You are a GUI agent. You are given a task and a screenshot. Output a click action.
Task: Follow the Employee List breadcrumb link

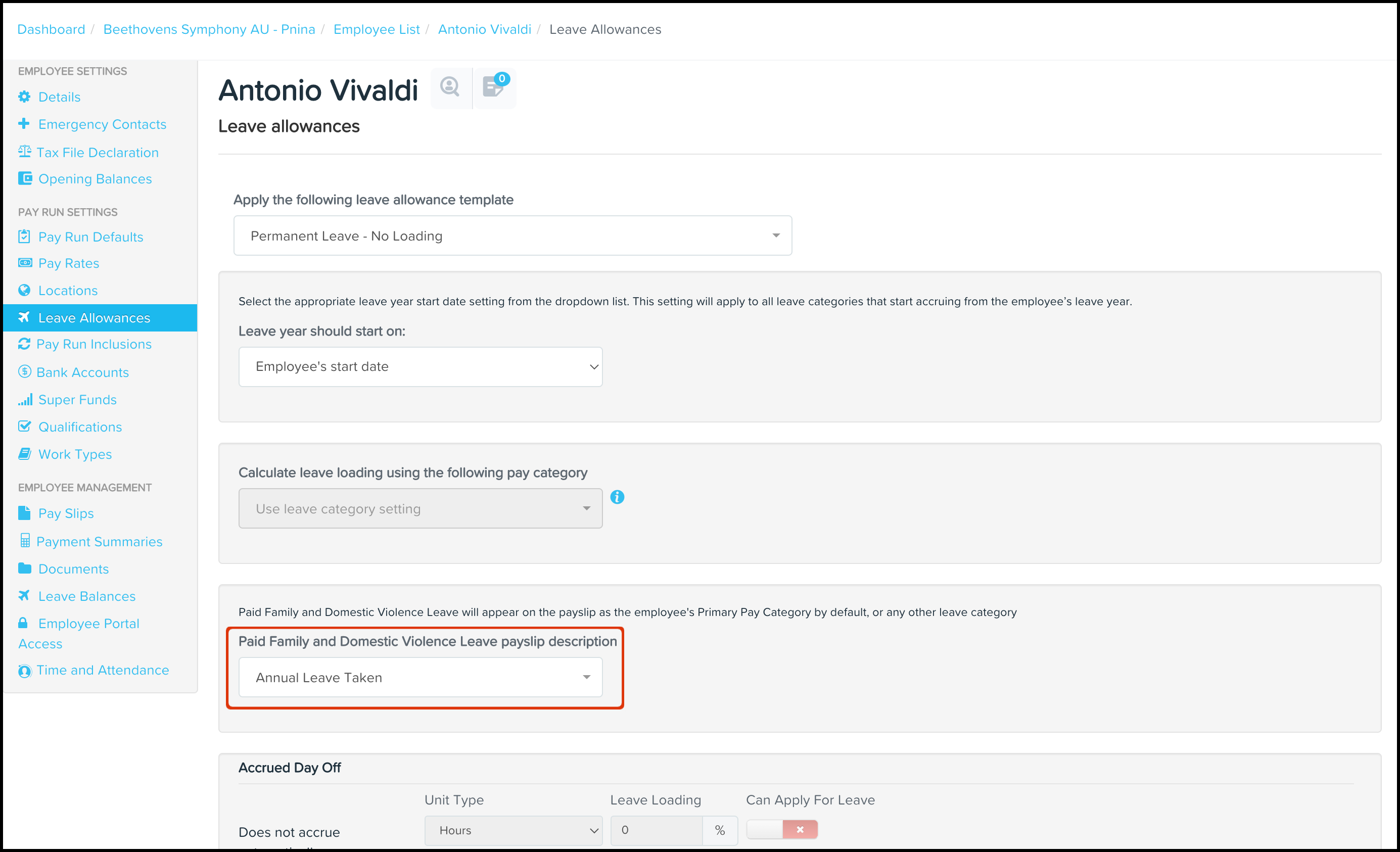[376, 29]
